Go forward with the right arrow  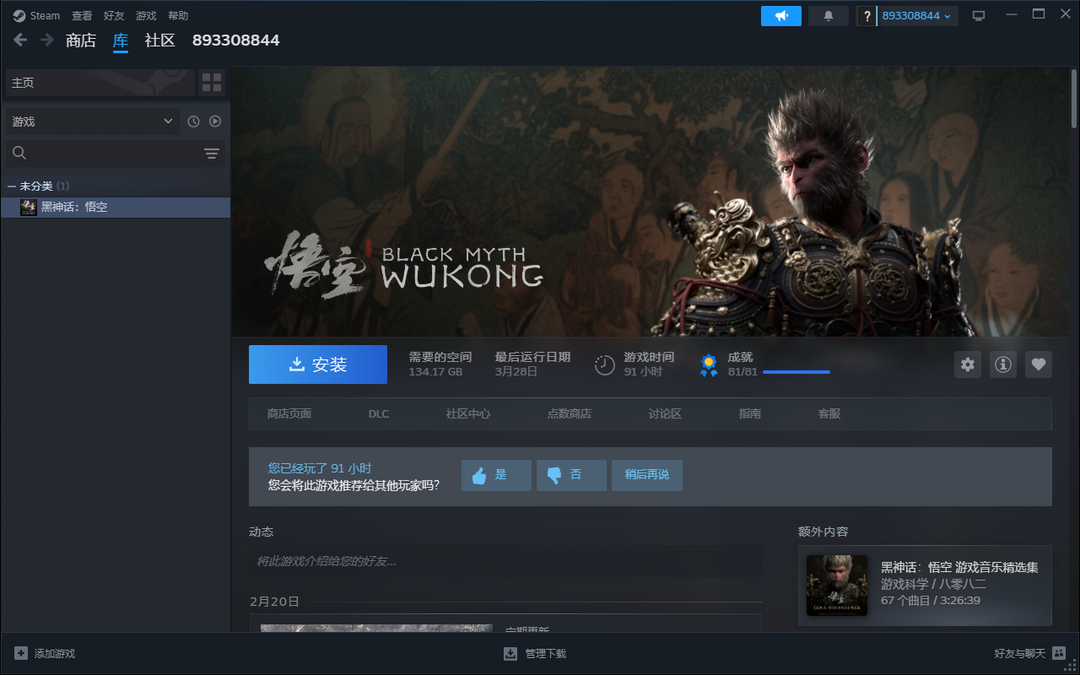47,40
